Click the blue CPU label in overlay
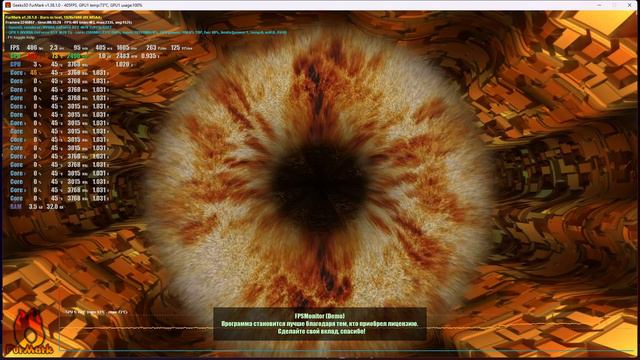 [15, 64]
